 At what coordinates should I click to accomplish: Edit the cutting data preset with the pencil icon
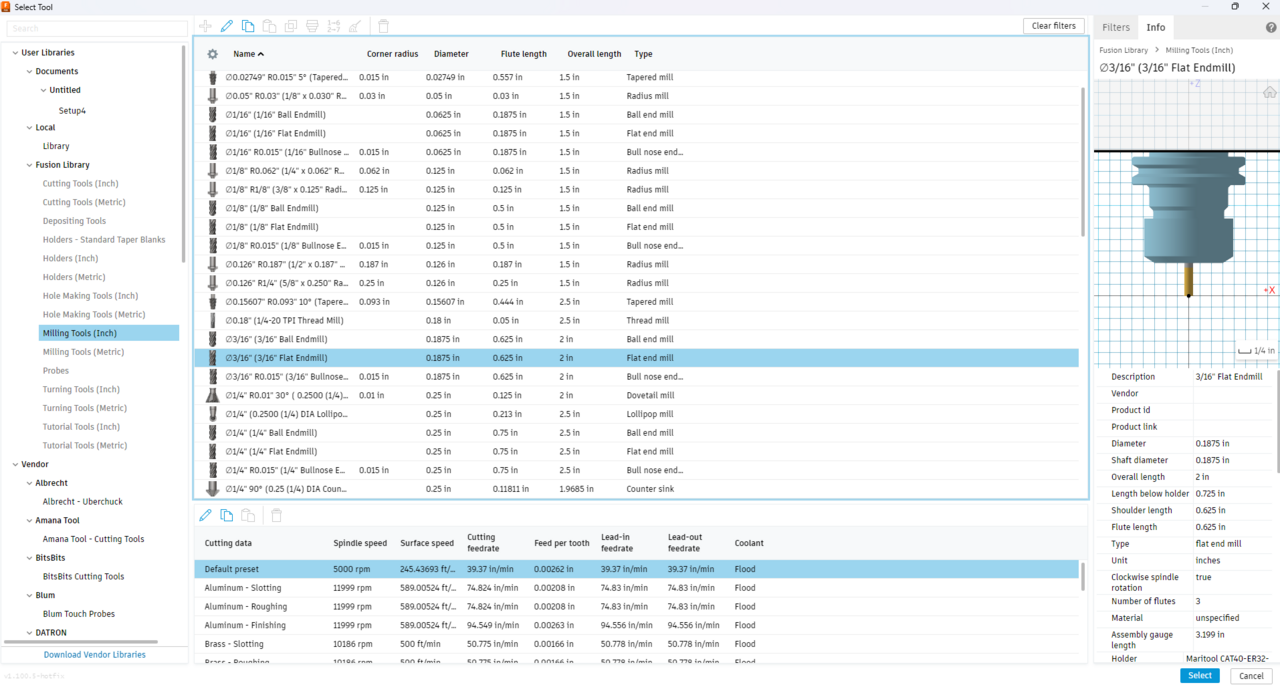pos(206,516)
